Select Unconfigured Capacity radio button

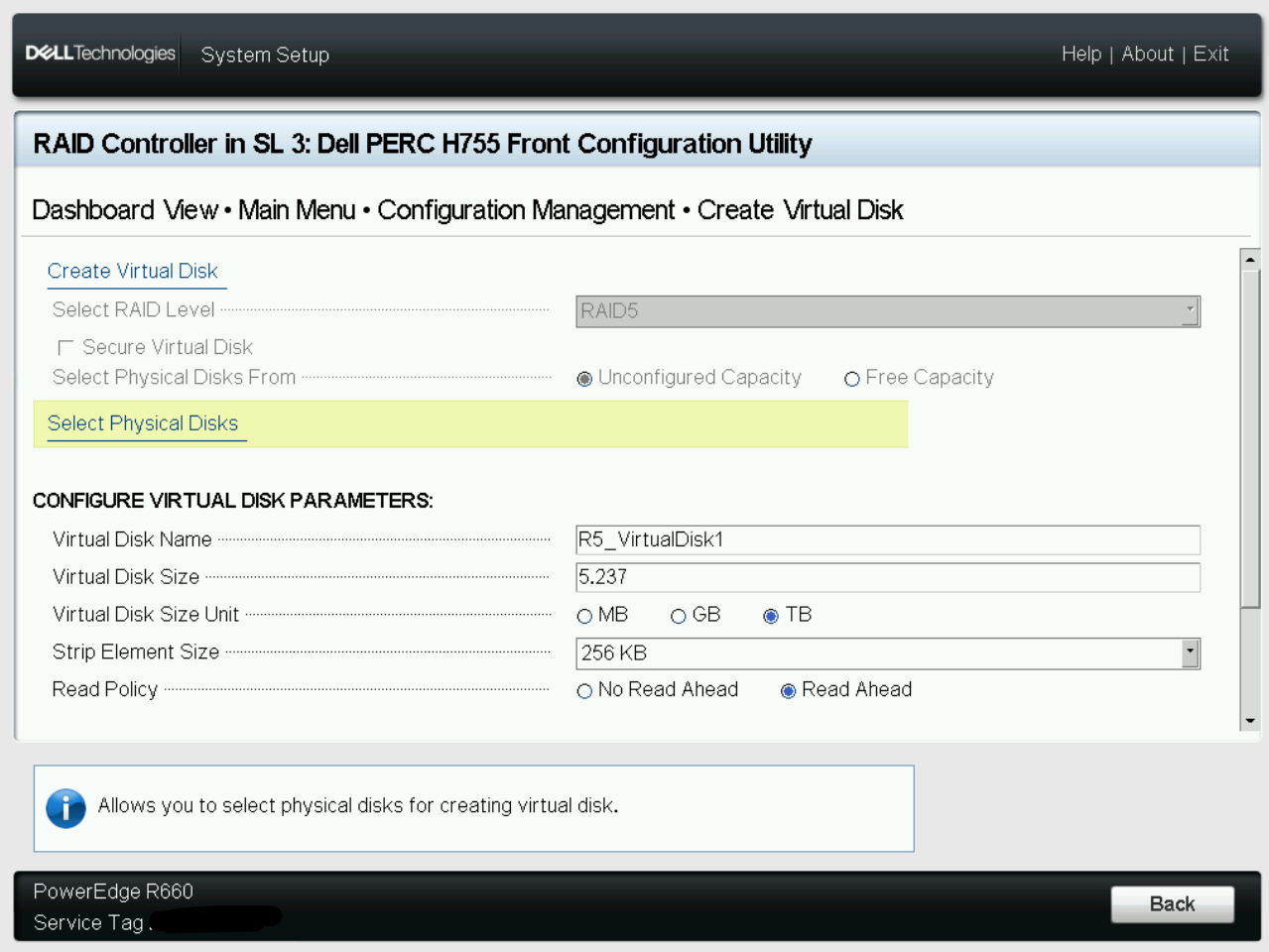pos(584,379)
